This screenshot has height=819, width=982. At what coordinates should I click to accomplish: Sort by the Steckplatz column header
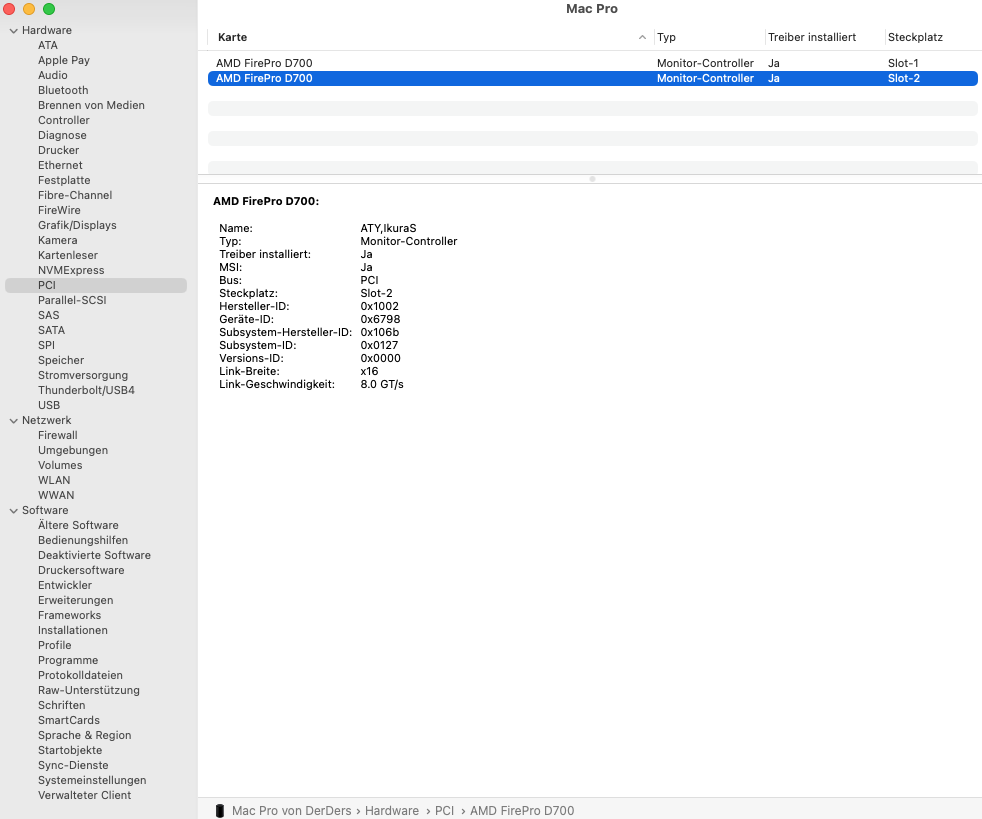coord(915,38)
